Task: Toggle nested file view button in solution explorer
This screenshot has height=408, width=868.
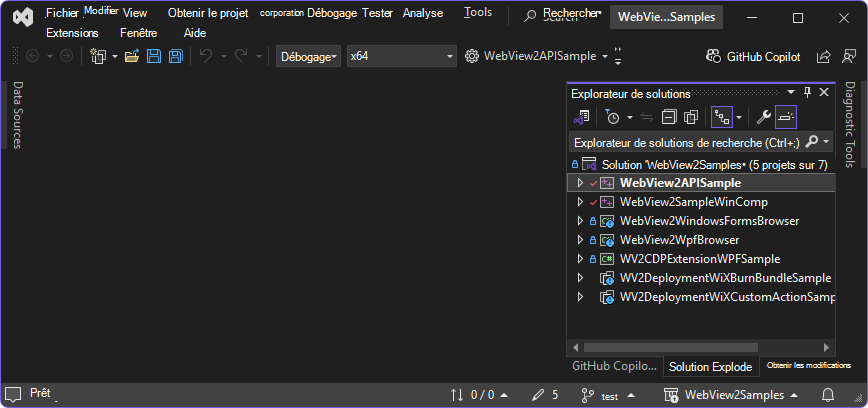Action: [722, 117]
